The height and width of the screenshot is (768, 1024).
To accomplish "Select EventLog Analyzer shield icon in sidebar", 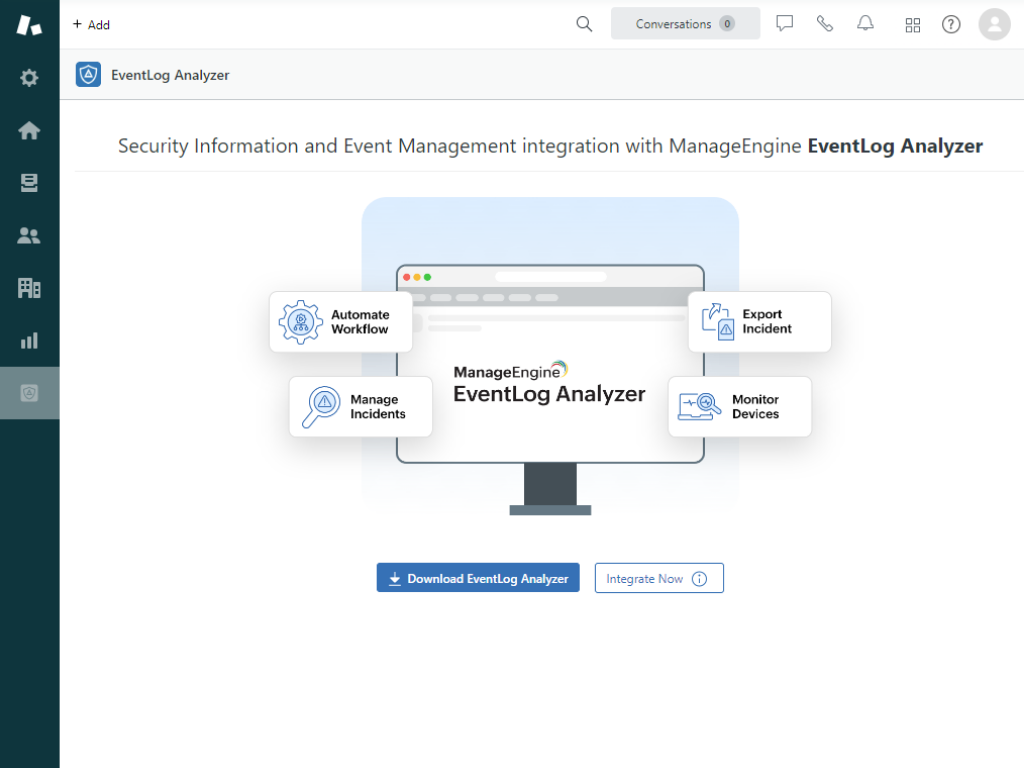I will point(29,393).
